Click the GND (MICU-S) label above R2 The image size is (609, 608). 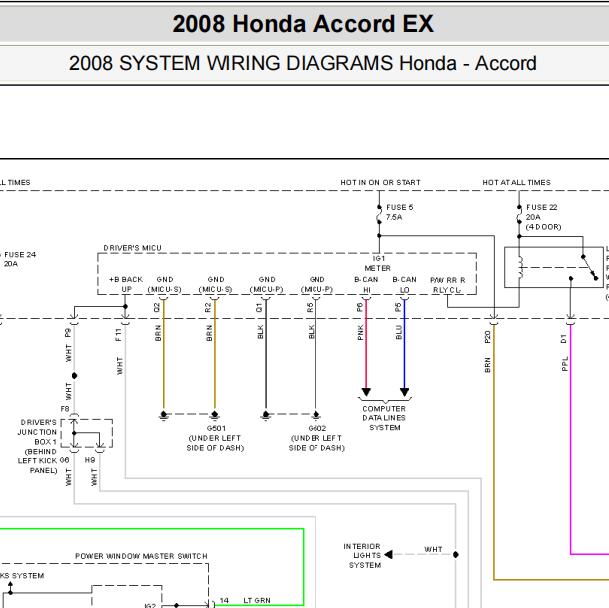[x=215, y=284]
